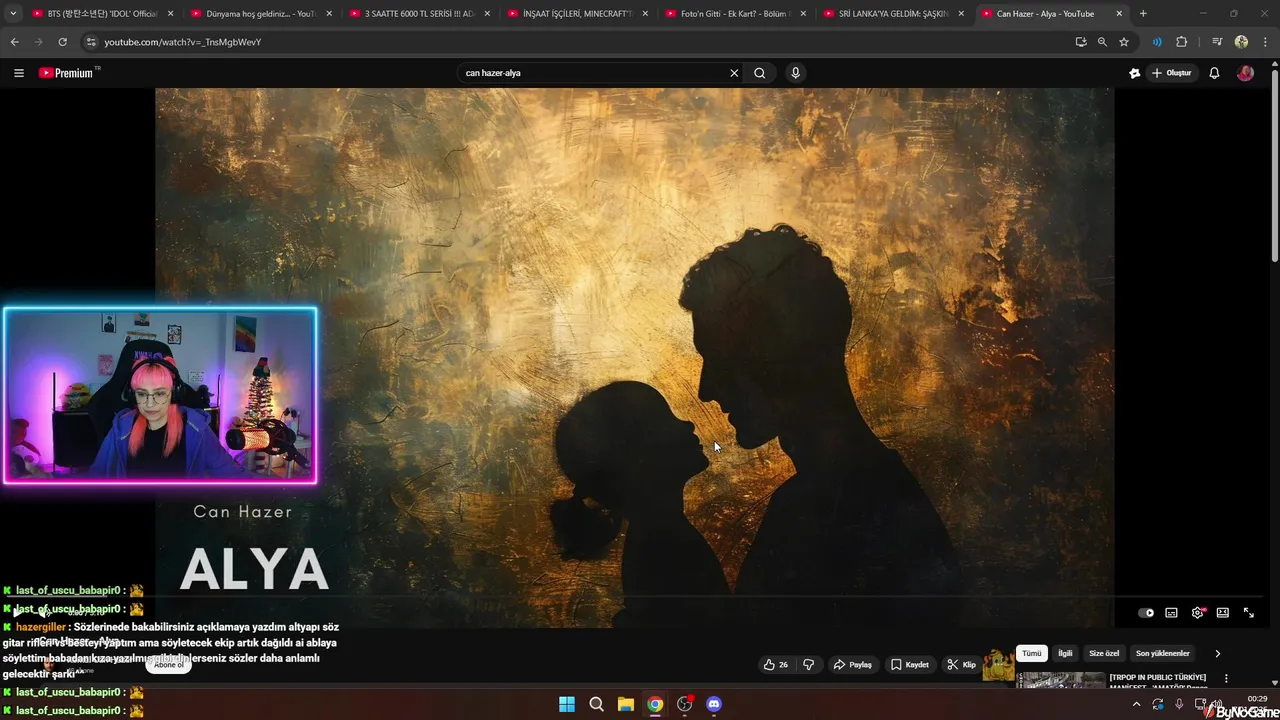Go back with the browser back arrow

coord(14,42)
